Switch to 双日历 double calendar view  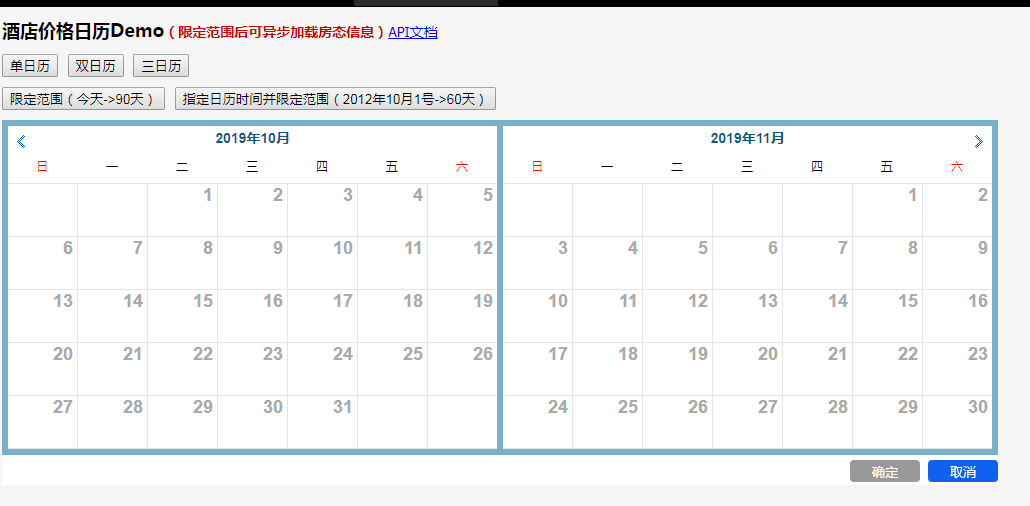click(96, 66)
